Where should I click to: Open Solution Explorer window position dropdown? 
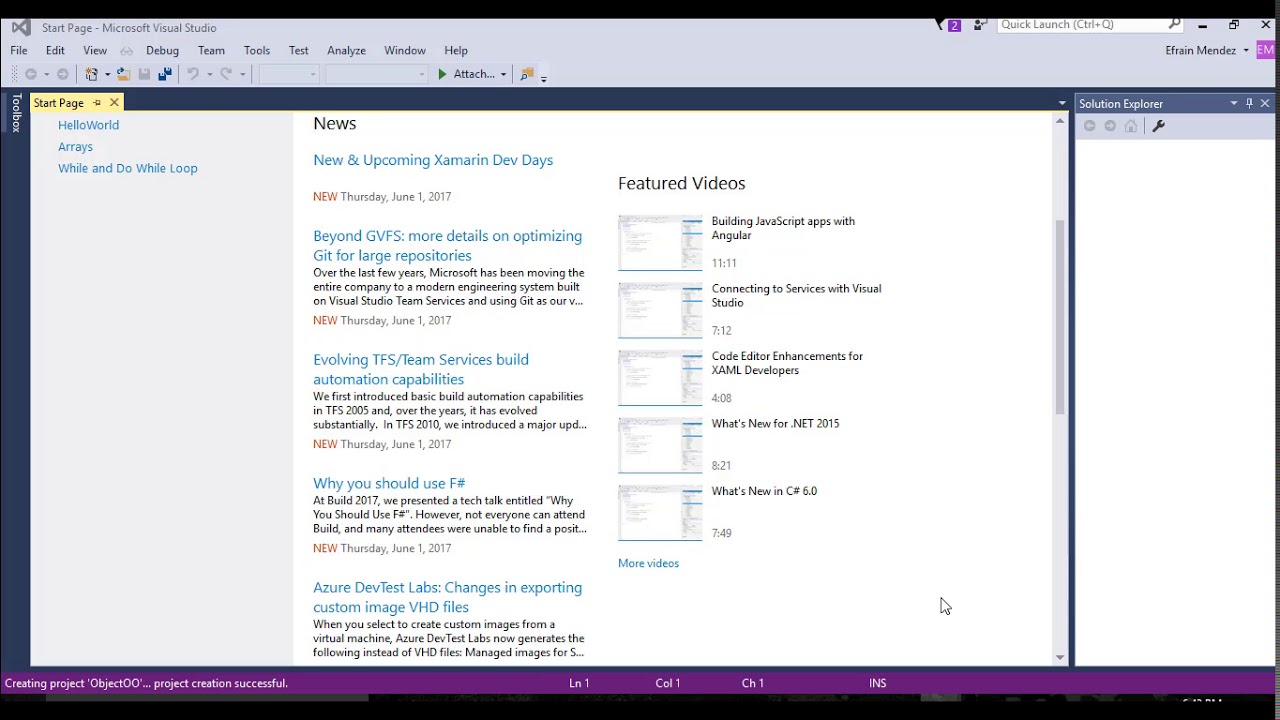coord(1234,103)
